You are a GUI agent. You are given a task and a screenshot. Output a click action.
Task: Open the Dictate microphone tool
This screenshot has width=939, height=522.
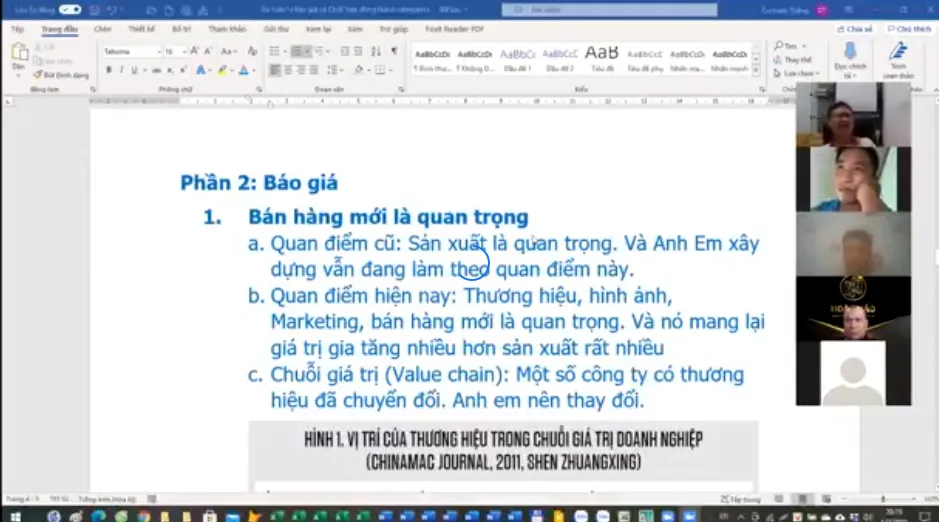click(850, 56)
